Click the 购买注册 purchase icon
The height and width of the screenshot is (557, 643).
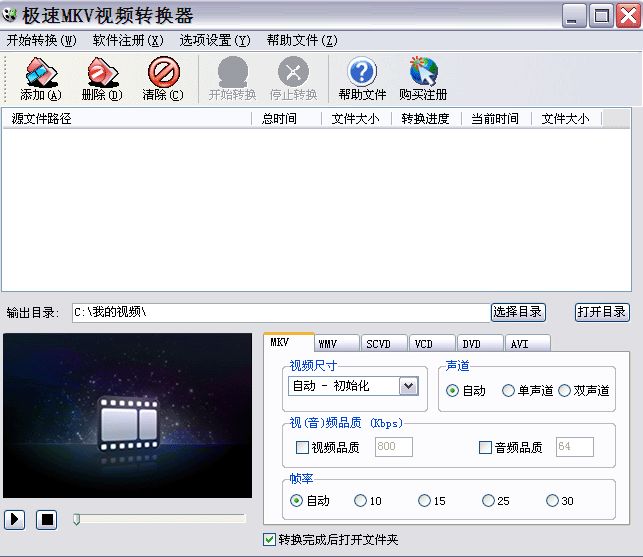point(423,72)
